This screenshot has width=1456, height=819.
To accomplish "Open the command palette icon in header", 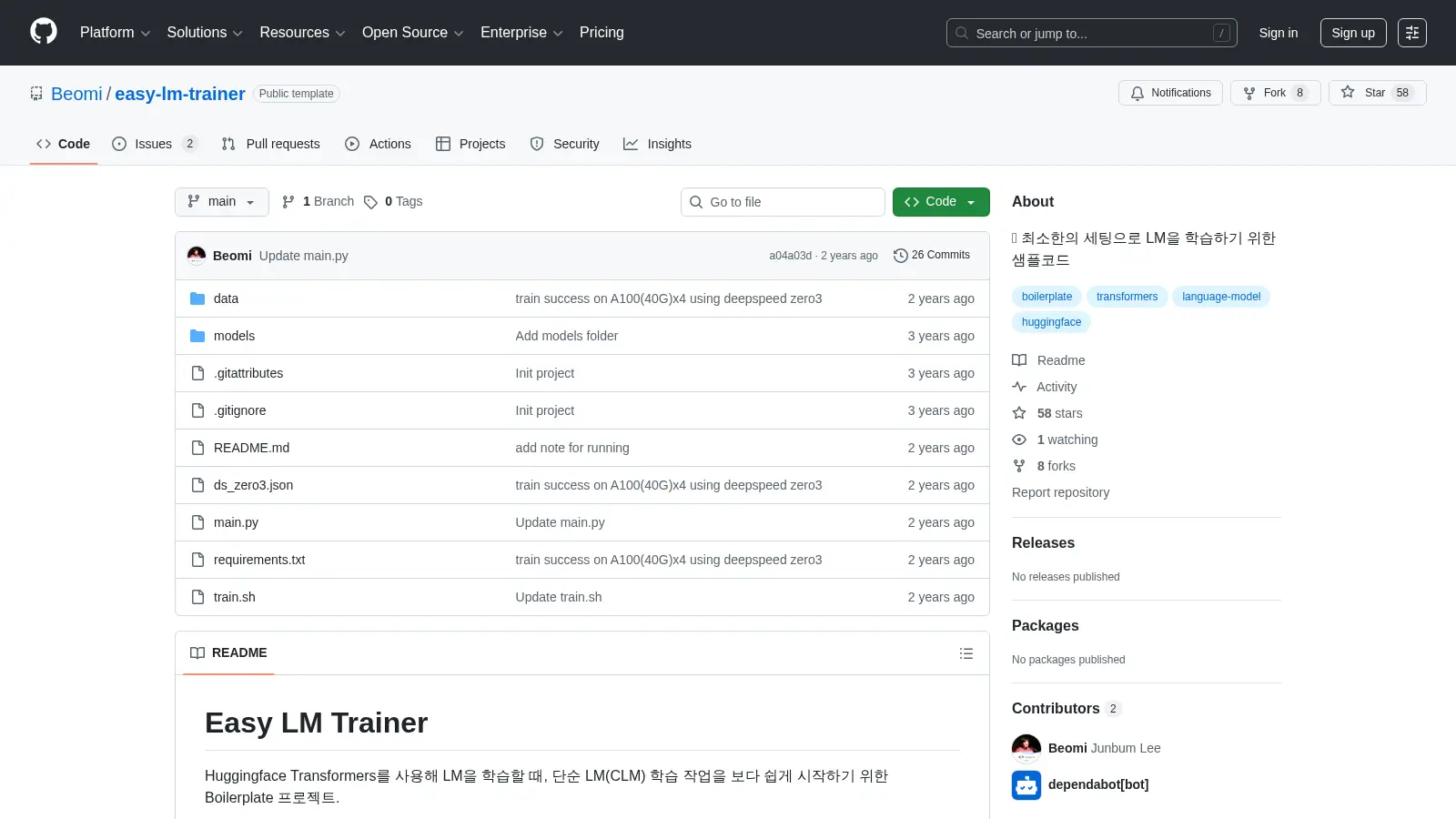I will point(1412,33).
